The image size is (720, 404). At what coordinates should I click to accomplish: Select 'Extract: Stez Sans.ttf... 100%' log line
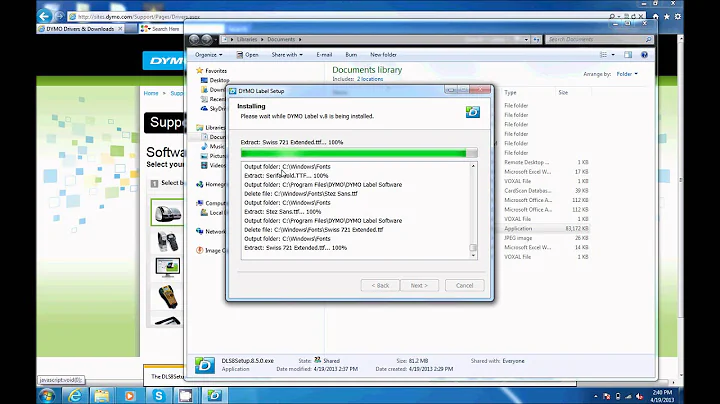tap(282, 212)
